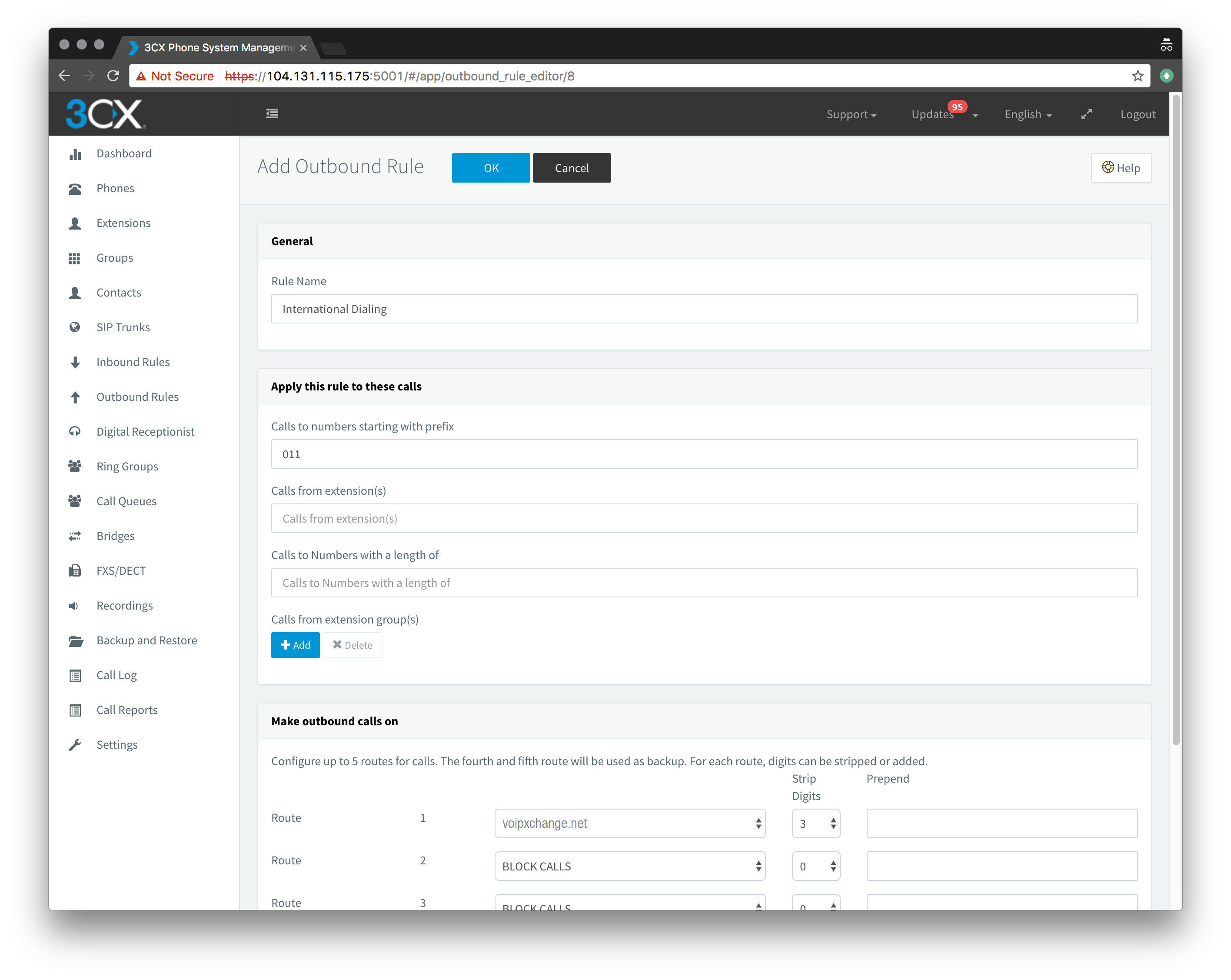1231x980 pixels.
Task: Open the Support dropdown menu
Action: pos(851,114)
